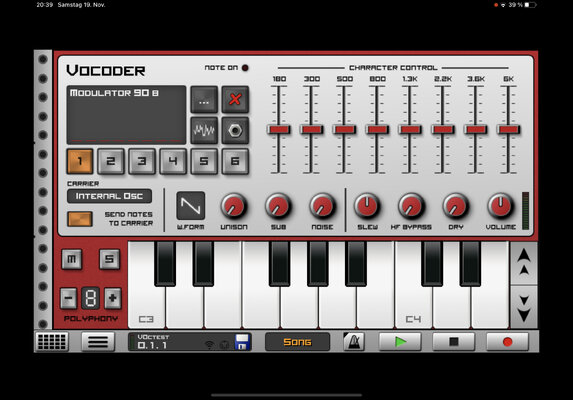Open the hamburger main menu
This screenshot has height=400, width=573.
click(98, 342)
